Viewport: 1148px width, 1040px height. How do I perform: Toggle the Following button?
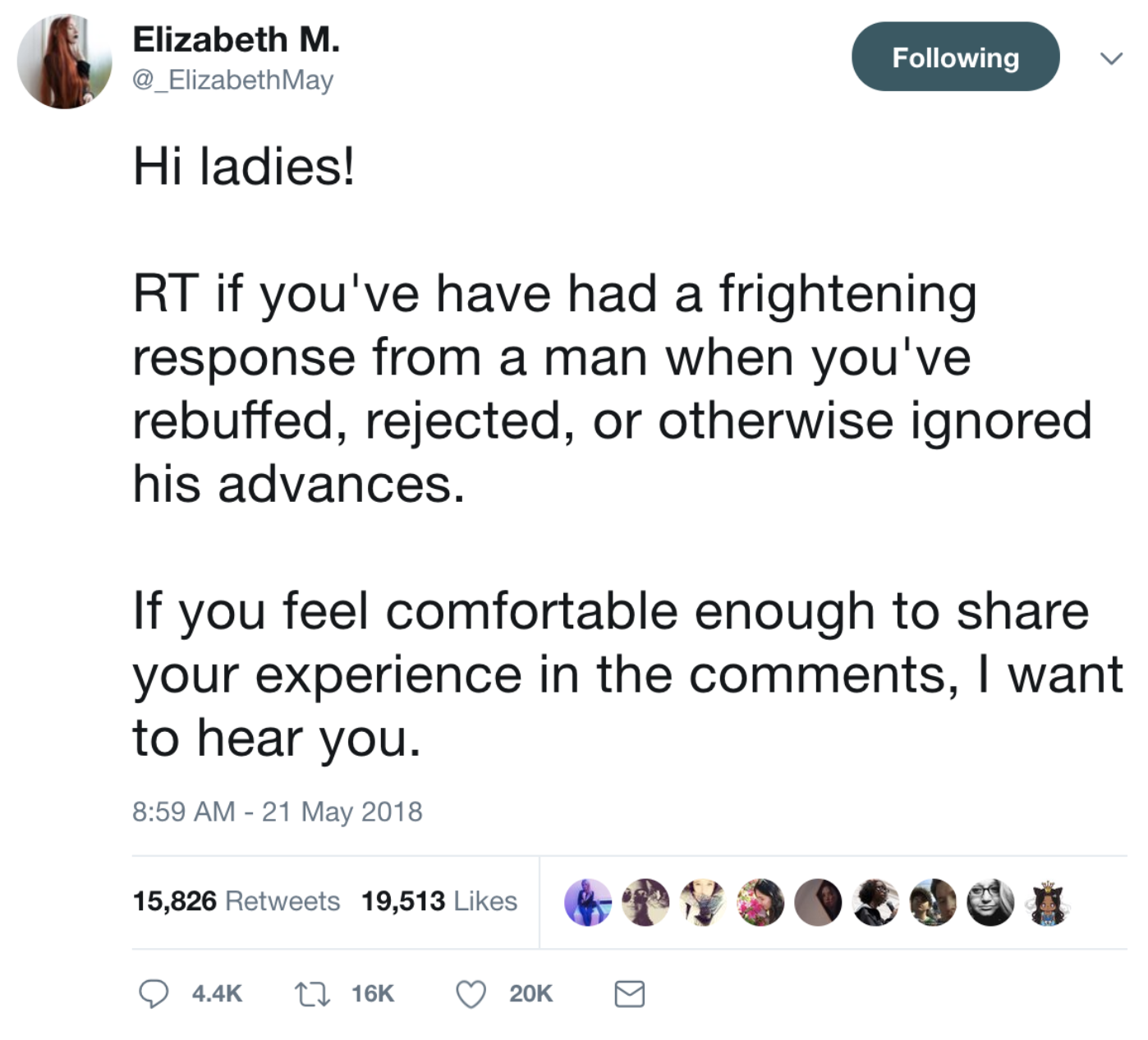[x=956, y=57]
